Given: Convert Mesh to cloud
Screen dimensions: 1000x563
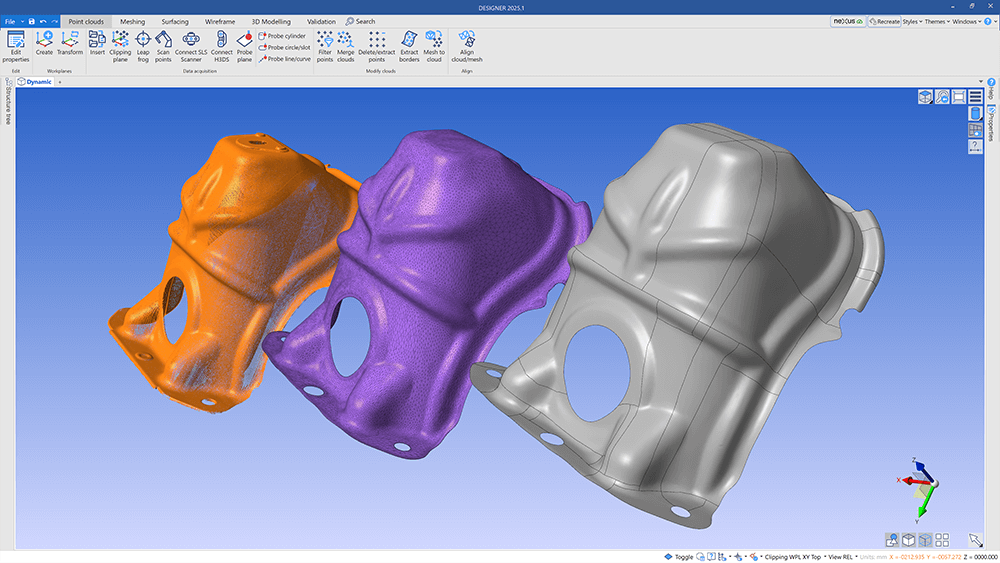Looking at the screenshot, I should tap(434, 47).
